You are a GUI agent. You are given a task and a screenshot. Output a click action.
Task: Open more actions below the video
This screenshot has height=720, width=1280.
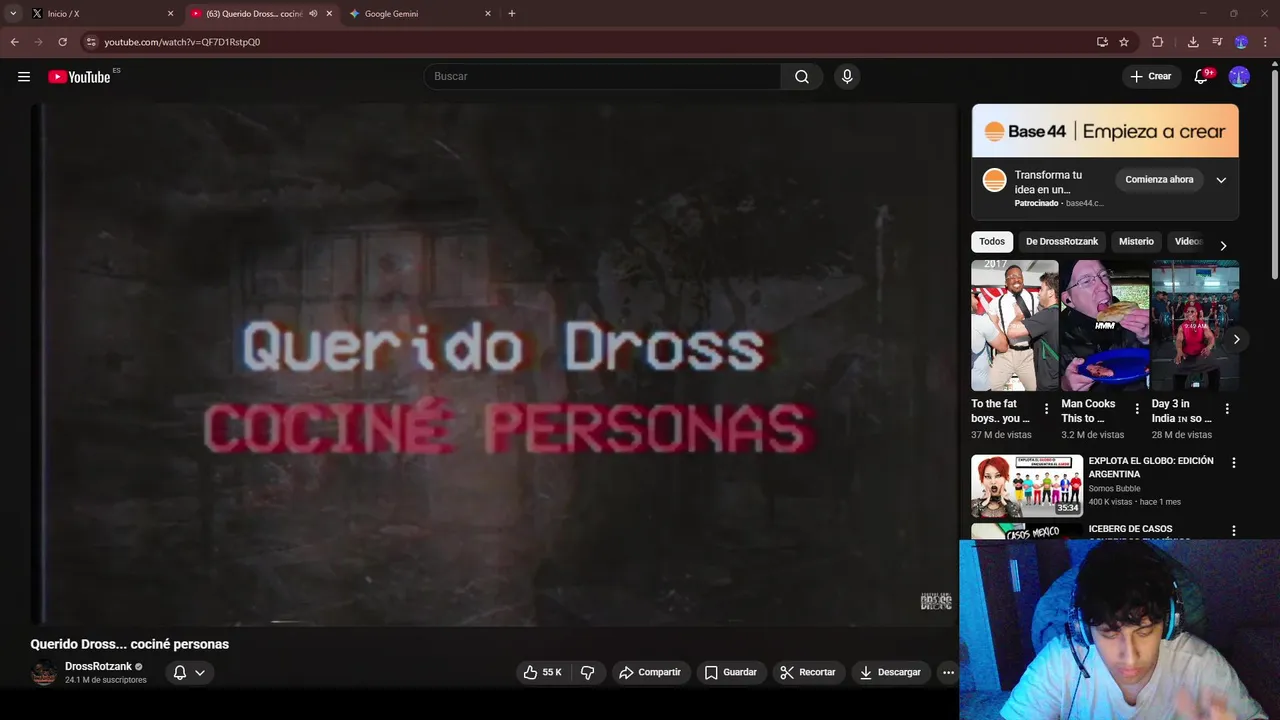coord(948,673)
